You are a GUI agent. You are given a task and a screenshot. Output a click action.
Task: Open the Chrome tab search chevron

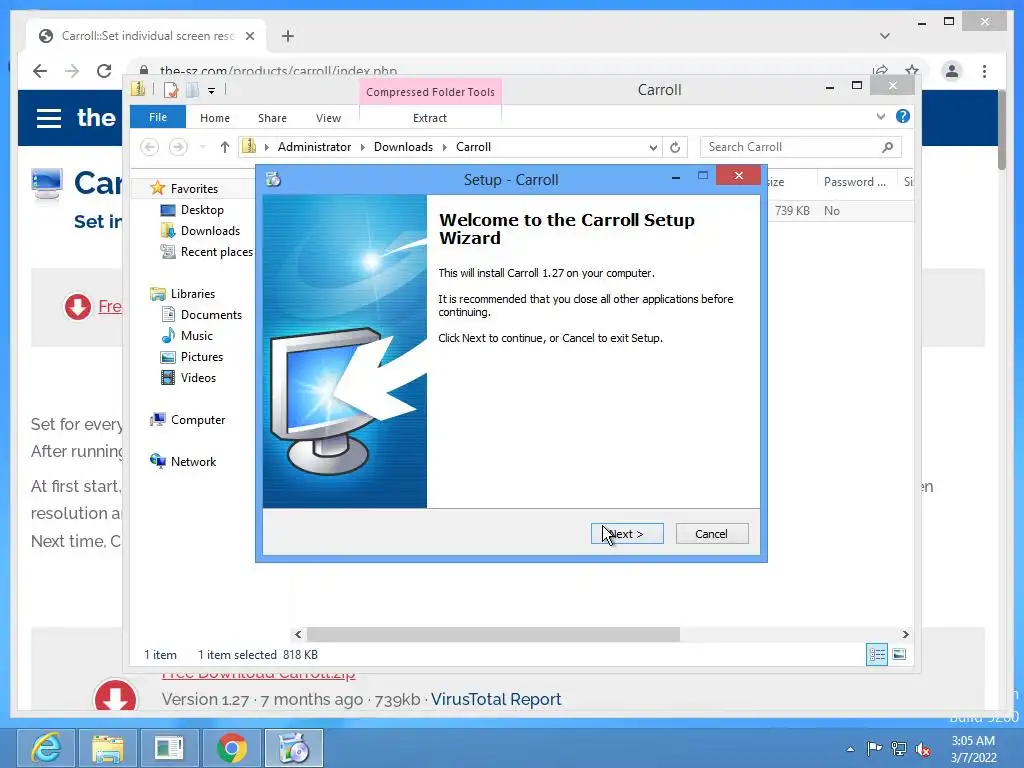(885, 36)
